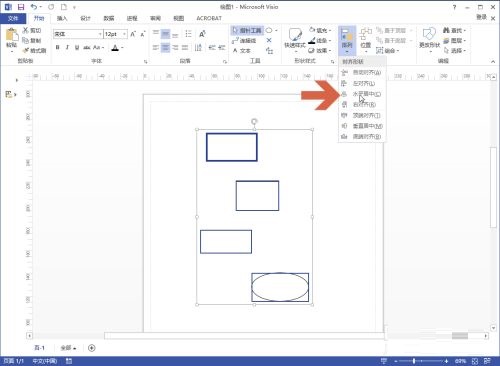Click the Undo arrow icon
This screenshot has width=500, height=366.
tap(34, 7)
